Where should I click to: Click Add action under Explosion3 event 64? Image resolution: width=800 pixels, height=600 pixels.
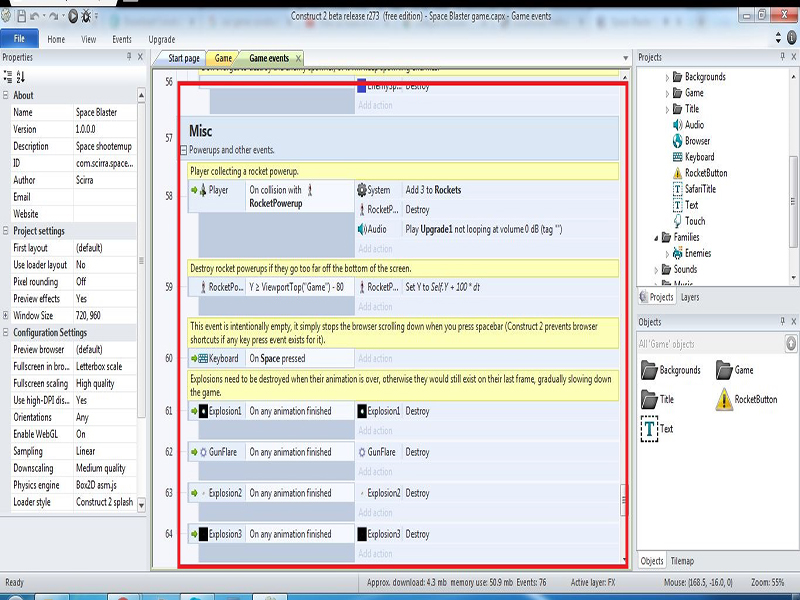point(375,554)
